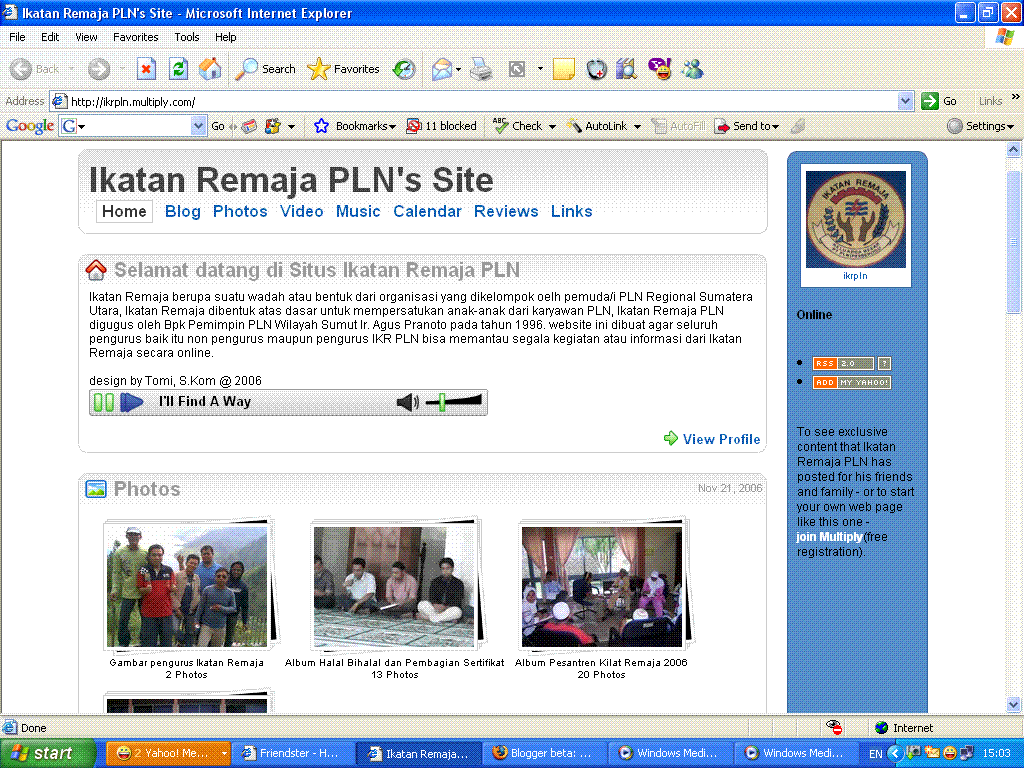Click the Windows Messenger people icon

(692, 69)
